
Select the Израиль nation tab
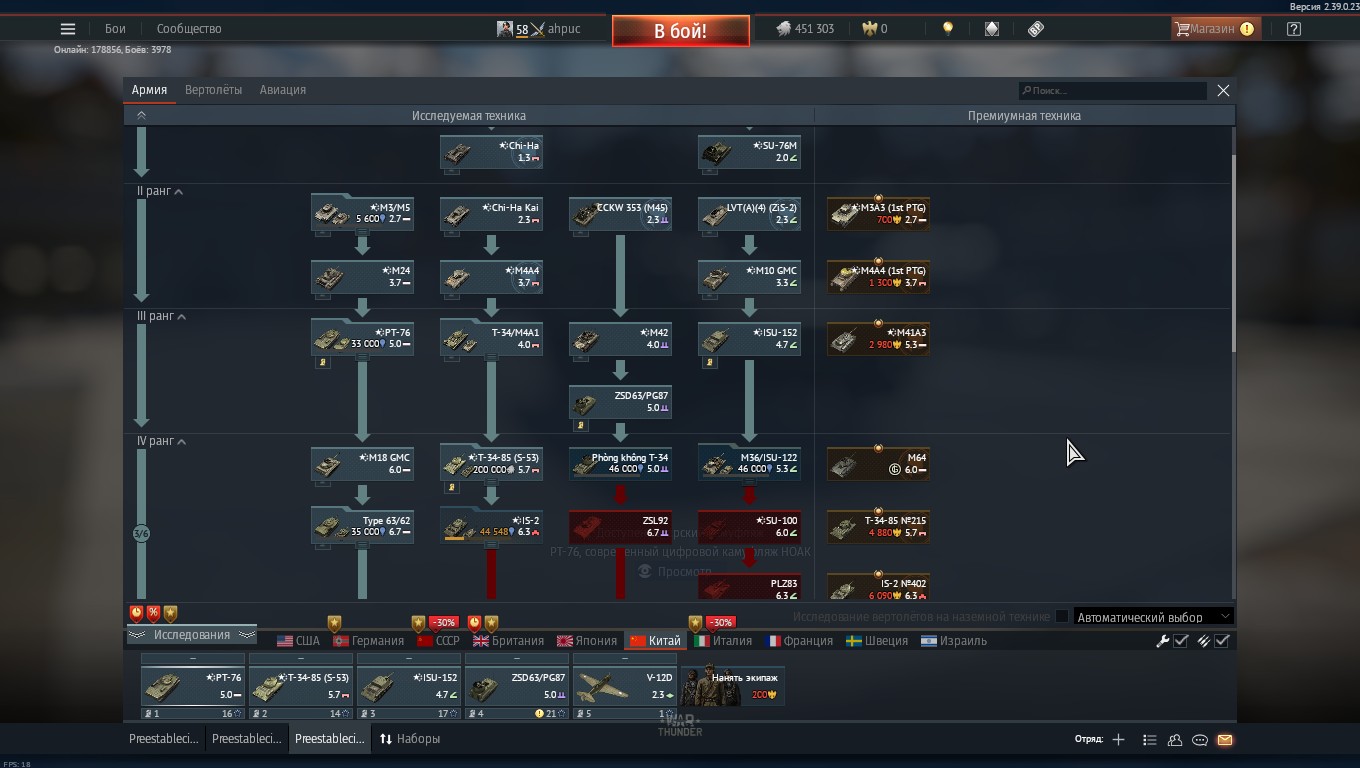coord(953,641)
